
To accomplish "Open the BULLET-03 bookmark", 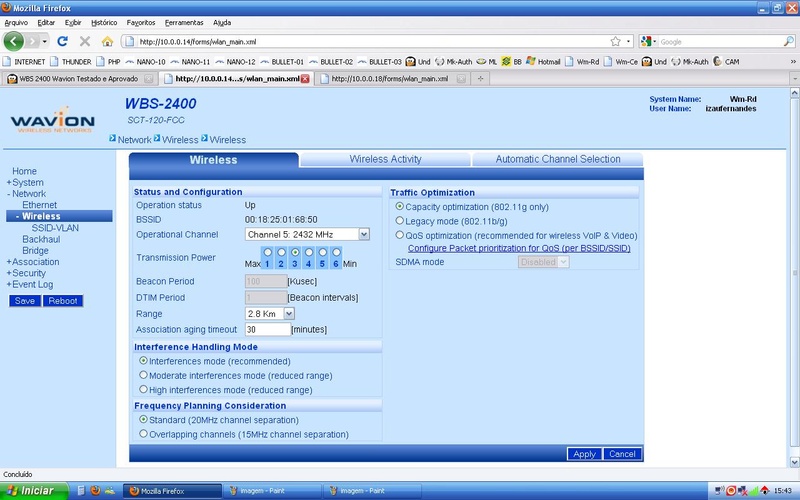I will click(380, 62).
